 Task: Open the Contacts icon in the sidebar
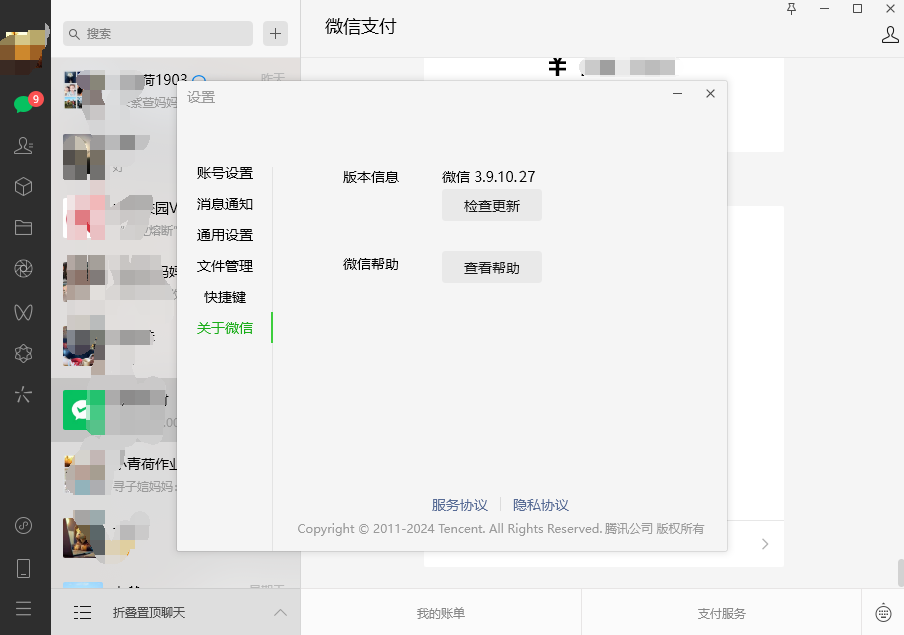(25, 145)
